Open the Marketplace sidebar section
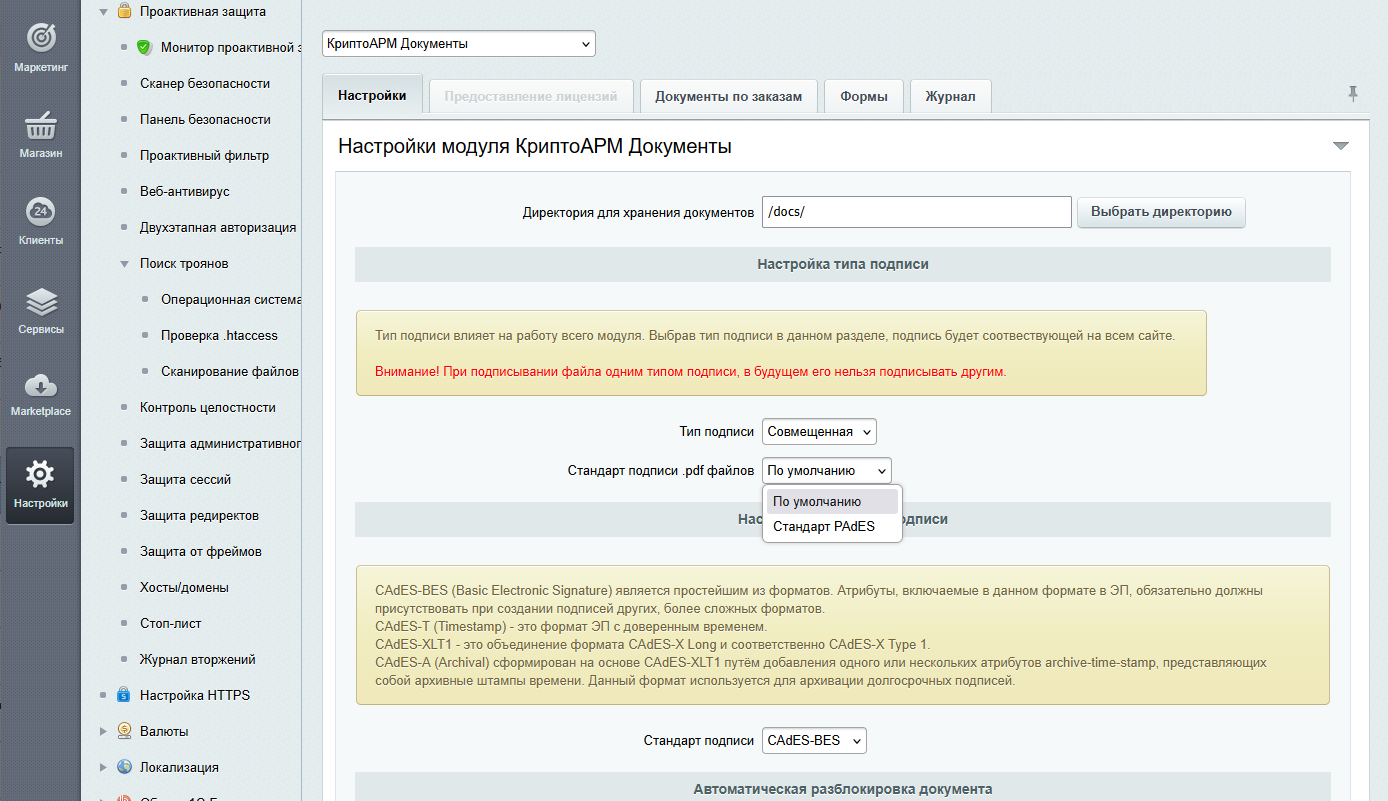 pos(40,393)
